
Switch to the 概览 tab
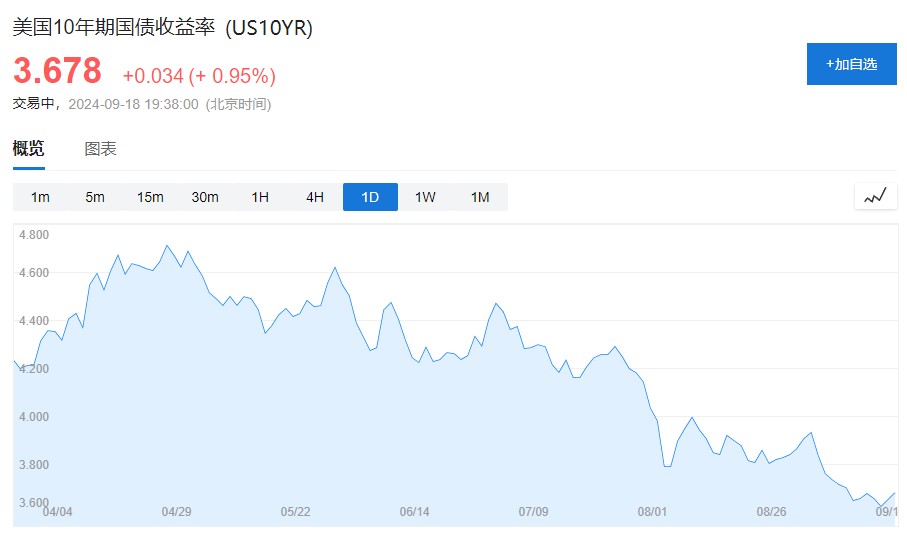(28, 149)
